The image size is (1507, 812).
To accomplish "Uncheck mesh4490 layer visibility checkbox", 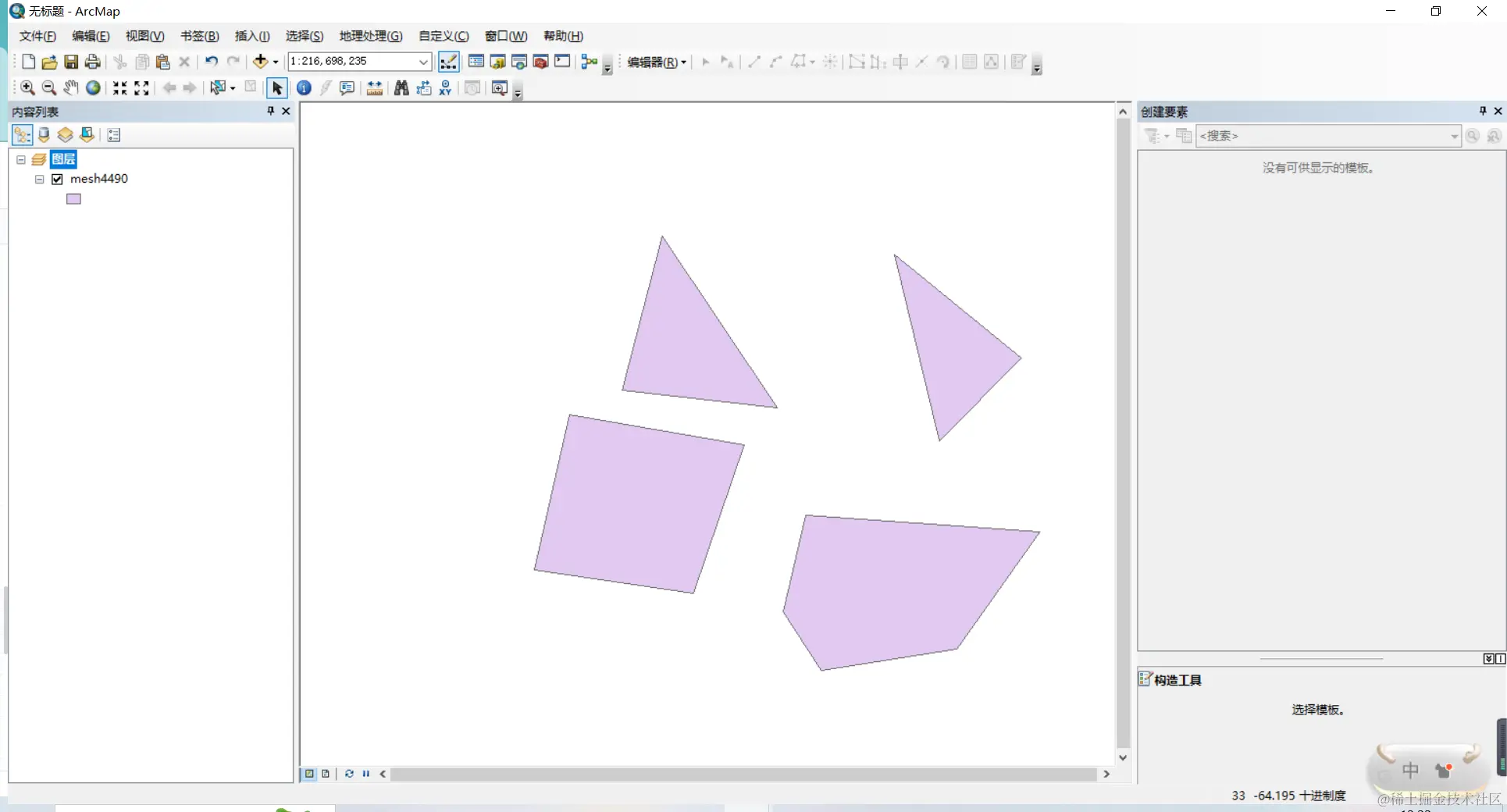I will [x=57, y=179].
